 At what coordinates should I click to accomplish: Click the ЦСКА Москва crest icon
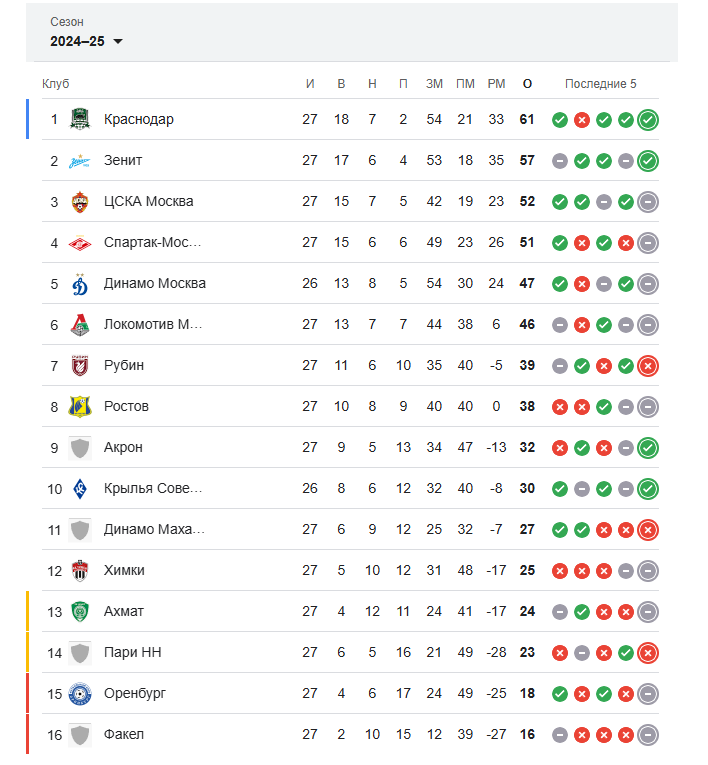coord(80,201)
